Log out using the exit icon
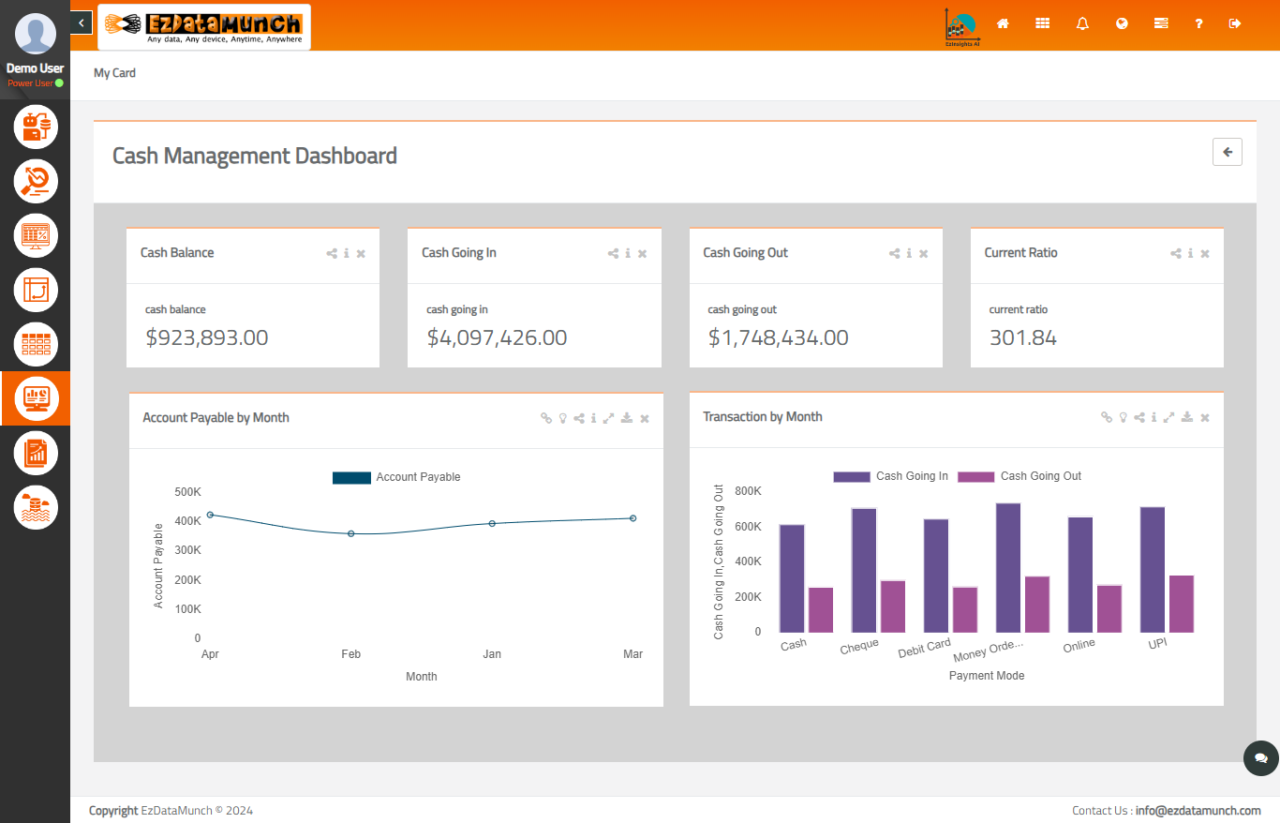The height and width of the screenshot is (823, 1280). pyautogui.click(x=1236, y=23)
